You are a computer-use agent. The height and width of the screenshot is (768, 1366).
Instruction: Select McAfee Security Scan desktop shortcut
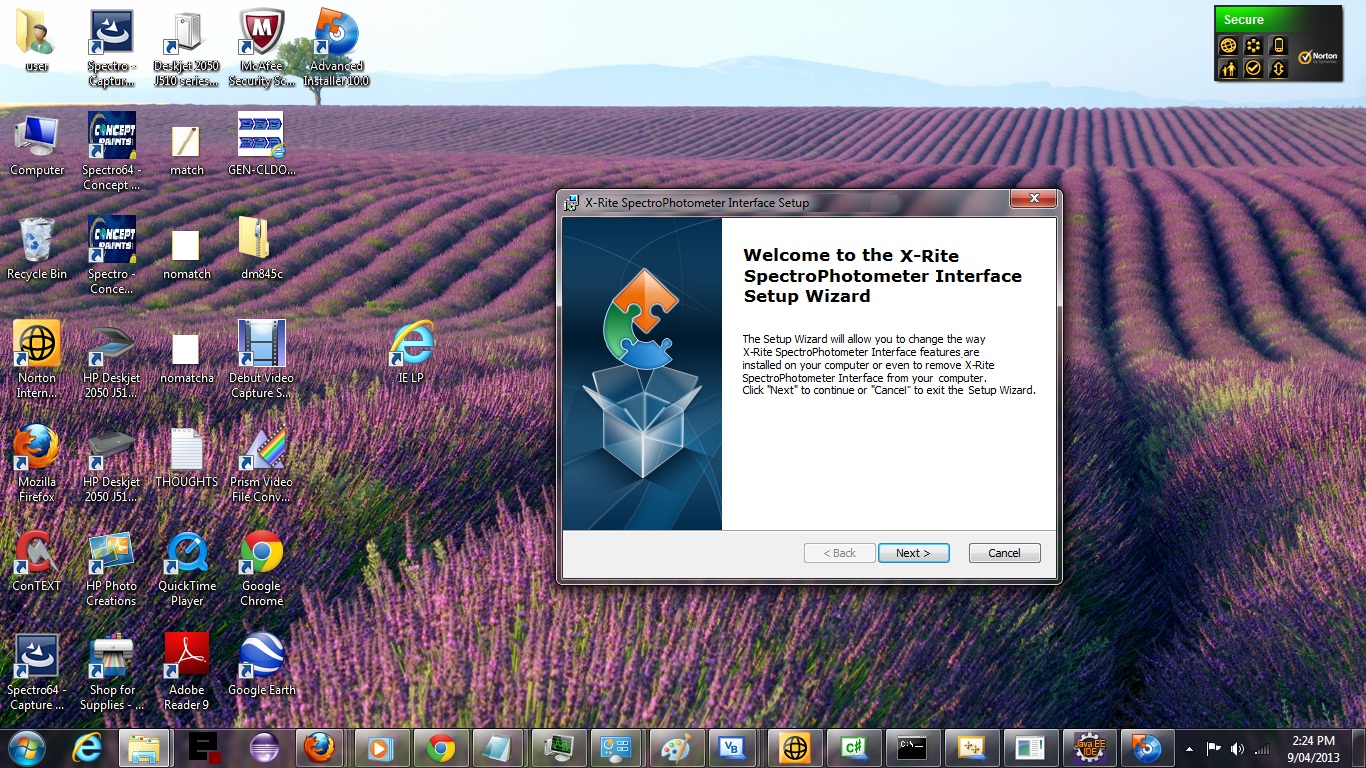tap(261, 48)
